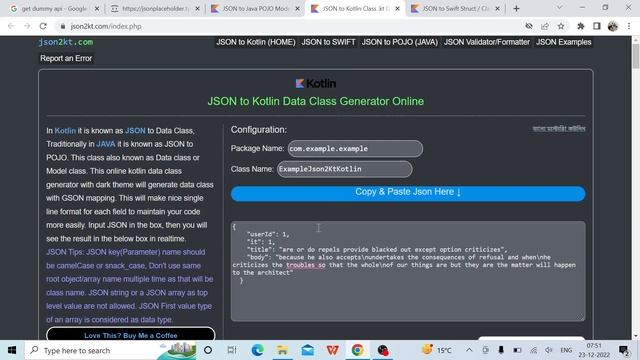Open JSON to Kotlin (HOME) menu item
Image resolution: width=640 pixels, height=360 pixels.
(x=256, y=42)
